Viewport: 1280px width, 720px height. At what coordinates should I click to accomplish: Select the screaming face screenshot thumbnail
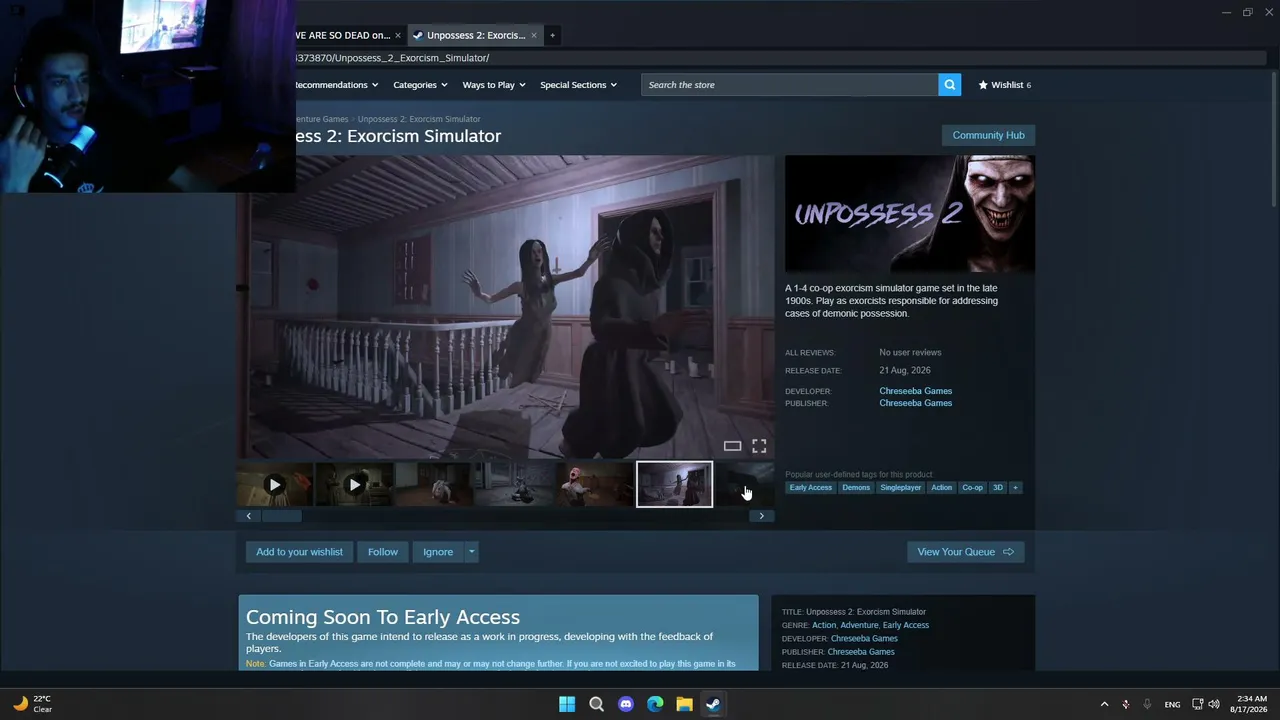[594, 485]
